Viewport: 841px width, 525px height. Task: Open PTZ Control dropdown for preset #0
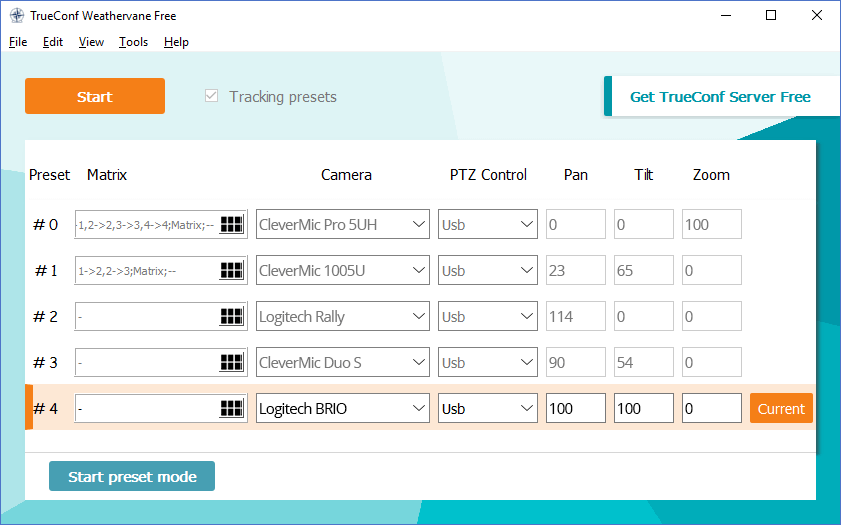click(488, 224)
